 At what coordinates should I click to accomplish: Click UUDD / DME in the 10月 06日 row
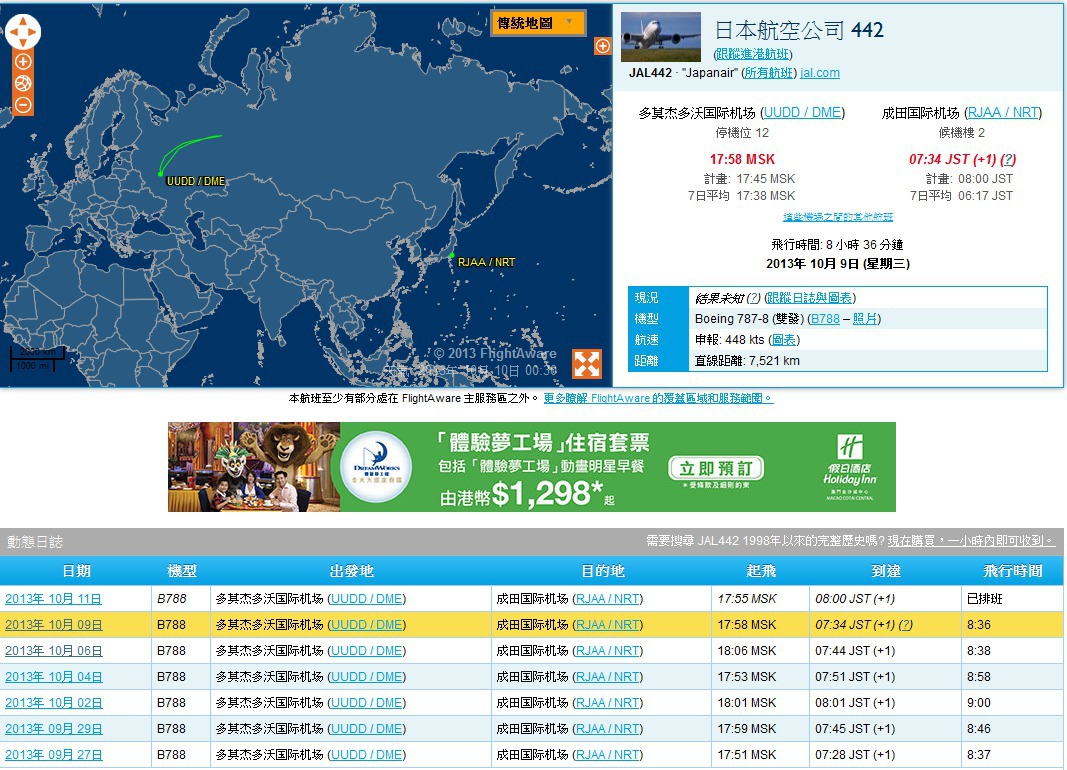pyautogui.click(x=366, y=651)
